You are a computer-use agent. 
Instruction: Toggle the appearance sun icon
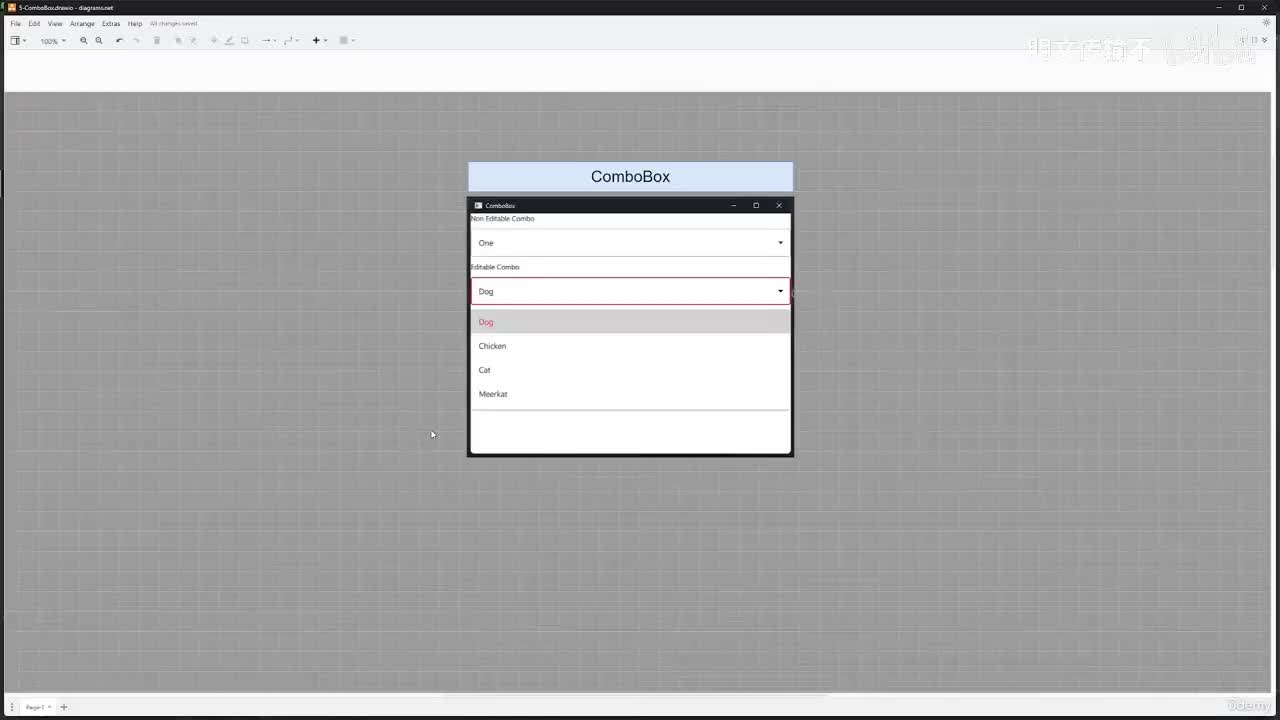tap(1267, 23)
